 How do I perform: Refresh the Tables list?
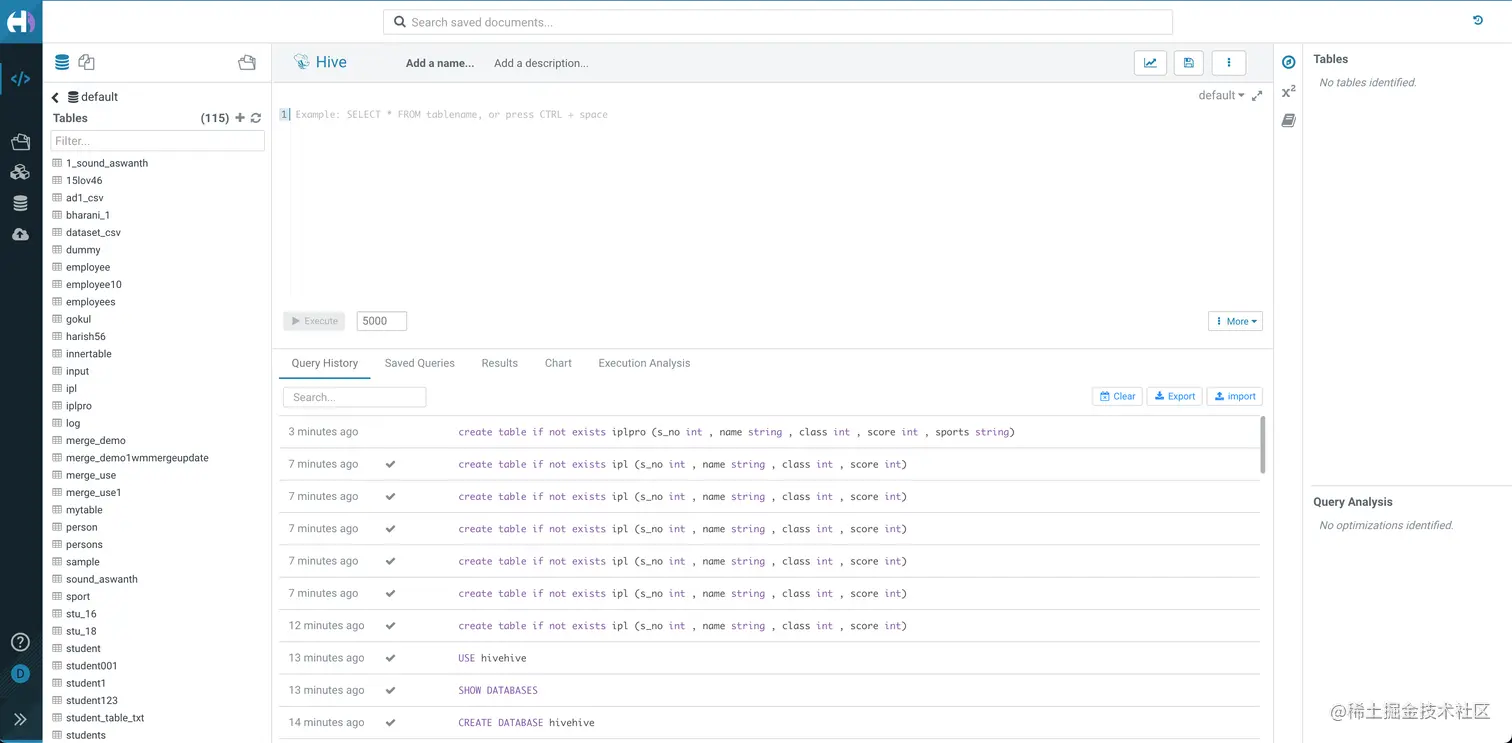pyautogui.click(x=256, y=118)
